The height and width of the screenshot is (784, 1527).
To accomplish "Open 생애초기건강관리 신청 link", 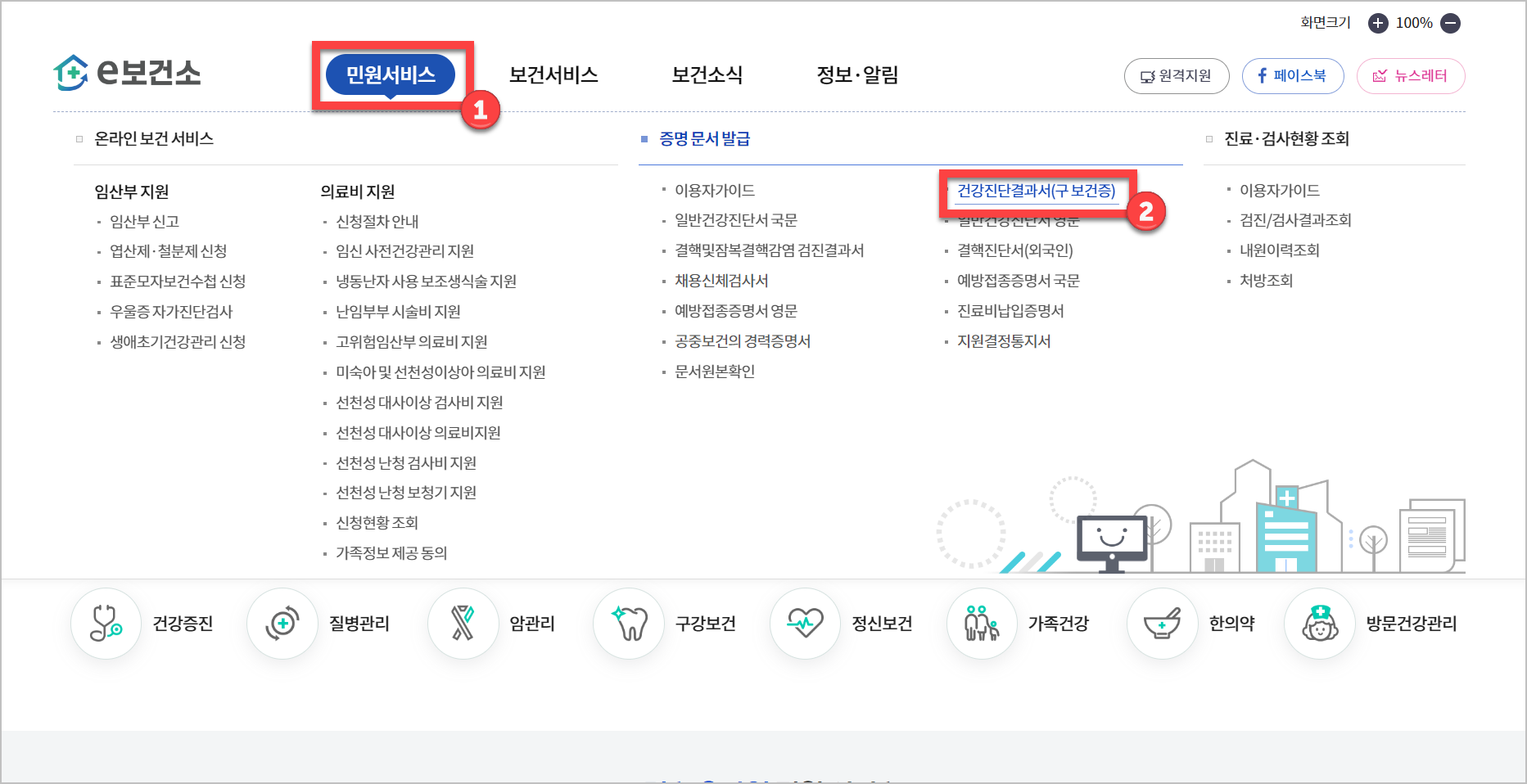I will tap(178, 342).
